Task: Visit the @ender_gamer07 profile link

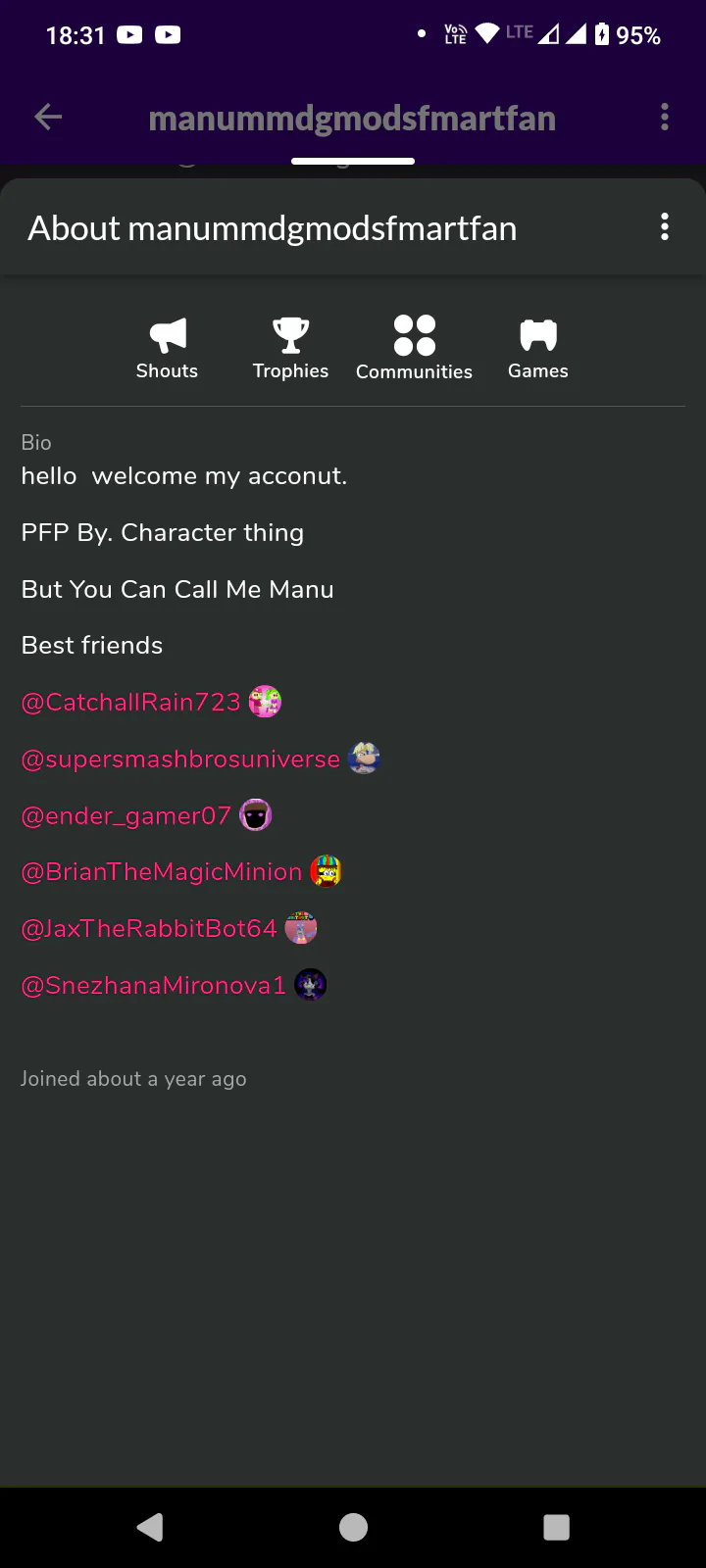Action: tap(126, 816)
